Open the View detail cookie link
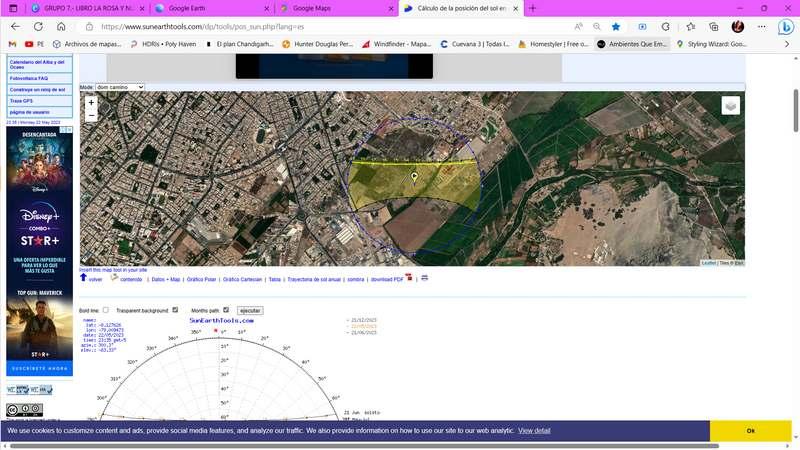This screenshot has height=450, width=800. pos(534,431)
